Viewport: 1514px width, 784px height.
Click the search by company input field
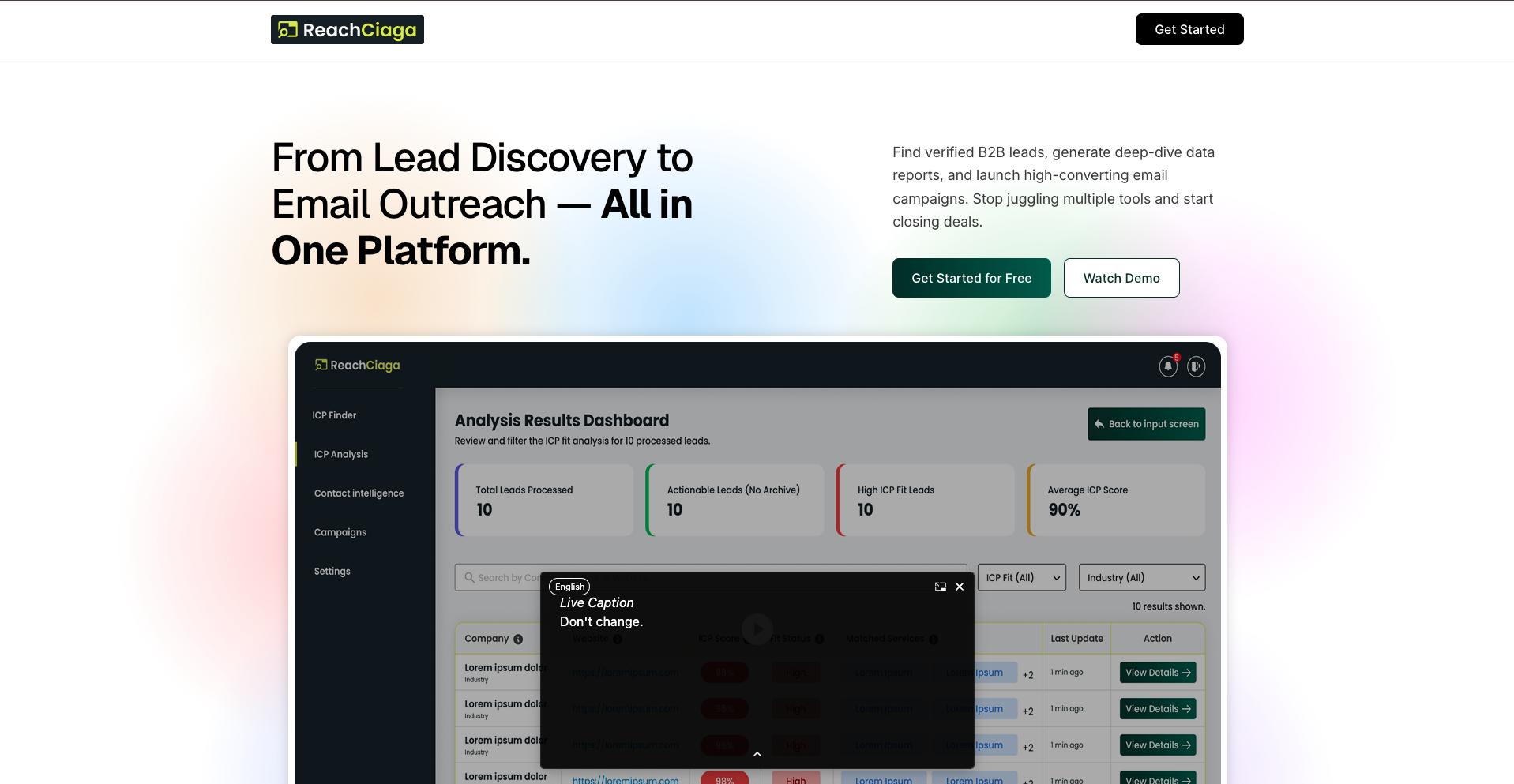point(505,578)
